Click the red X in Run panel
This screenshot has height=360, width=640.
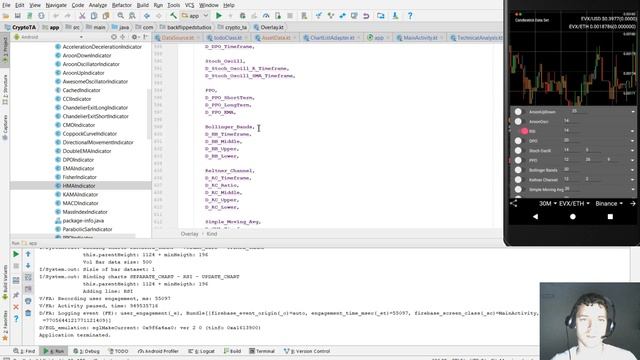click(16, 307)
